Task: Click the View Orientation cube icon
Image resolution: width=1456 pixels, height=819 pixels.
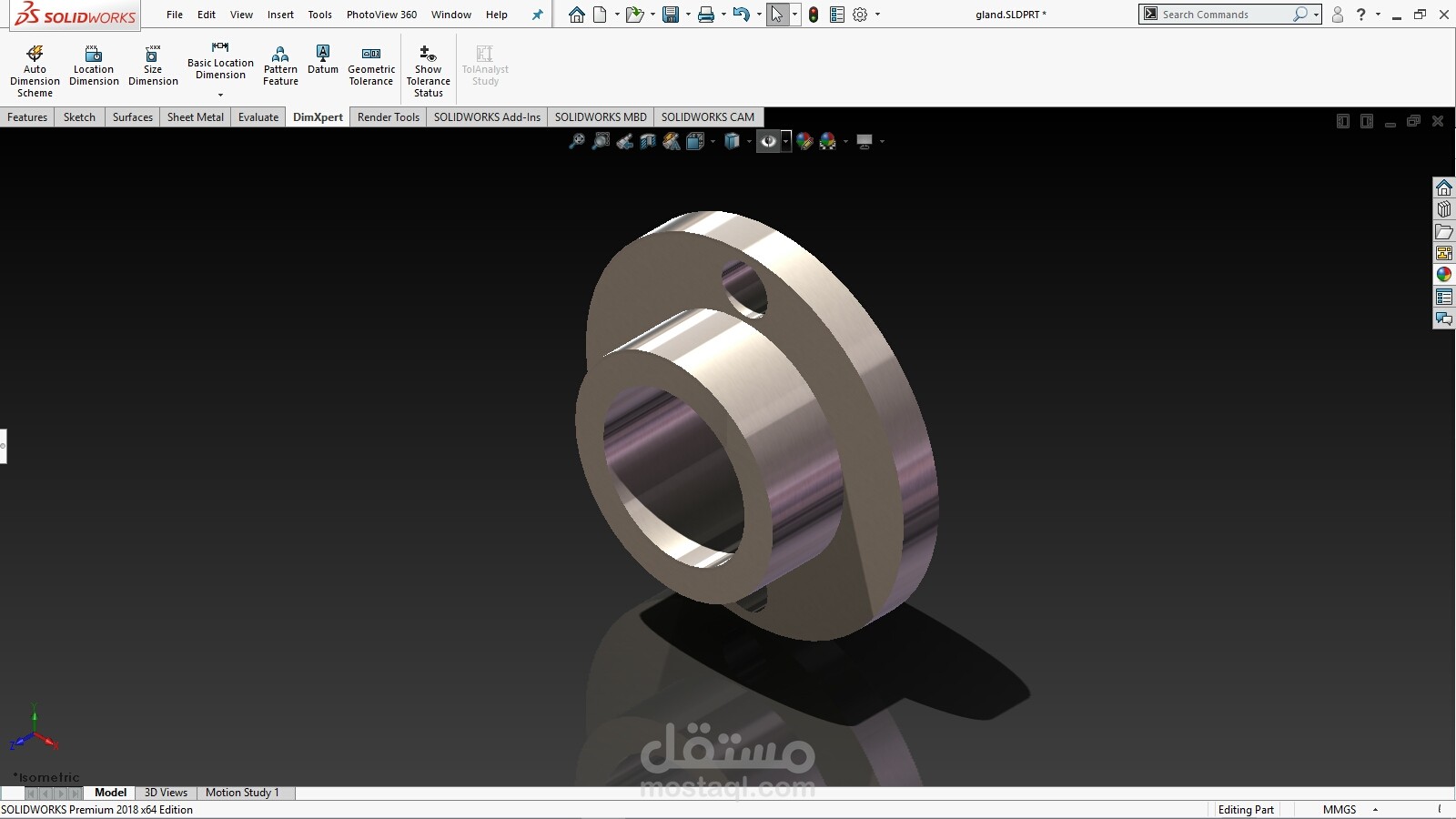Action: pyautogui.click(x=696, y=141)
